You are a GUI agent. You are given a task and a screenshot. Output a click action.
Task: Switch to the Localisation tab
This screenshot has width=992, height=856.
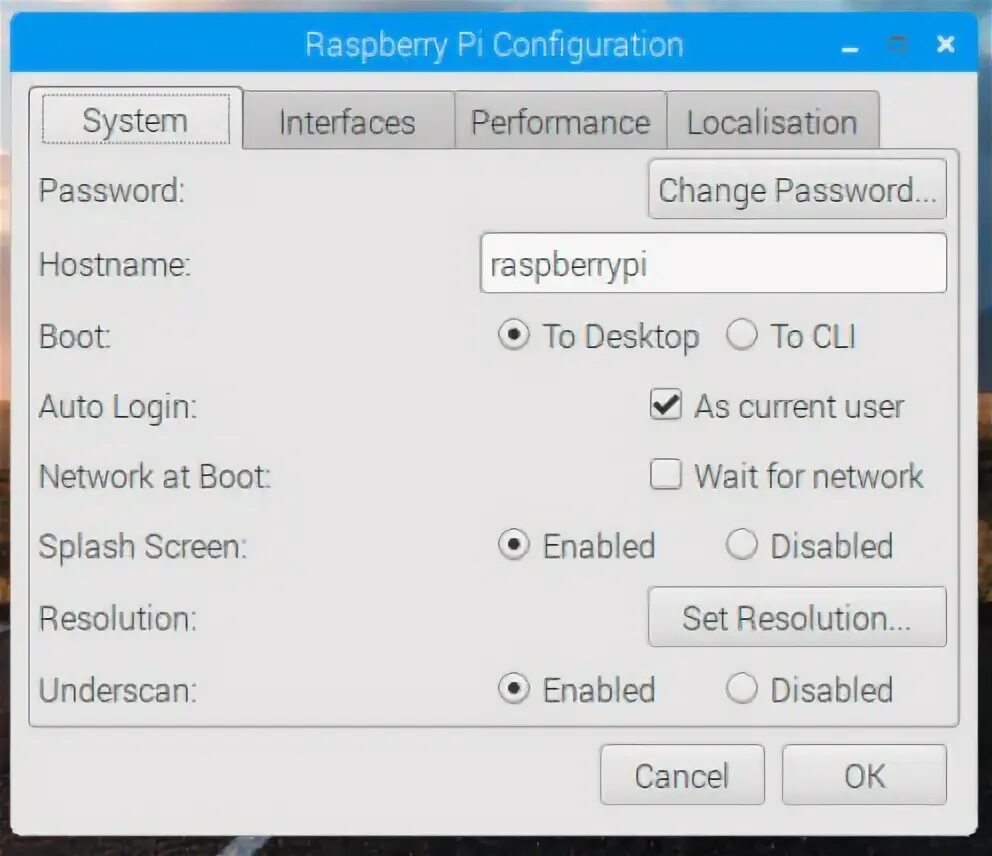coord(772,121)
